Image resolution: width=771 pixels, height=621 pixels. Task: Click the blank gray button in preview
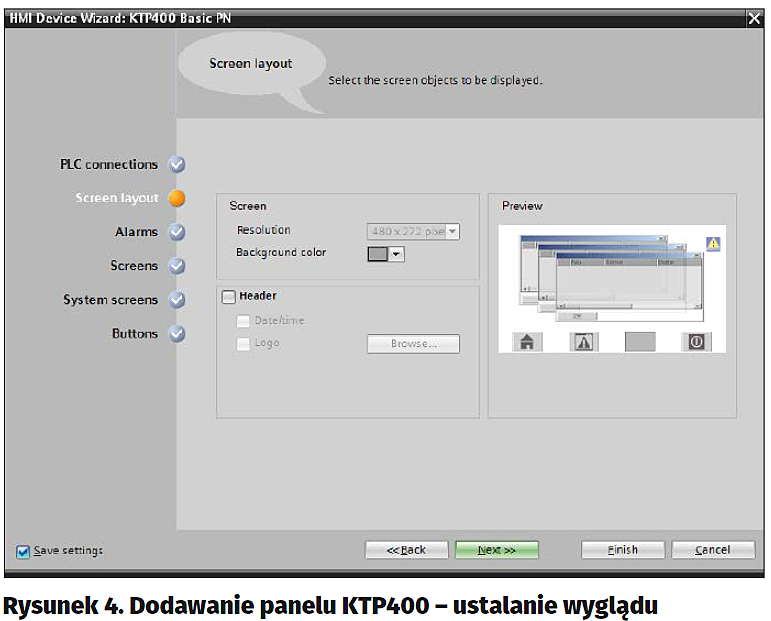pyautogui.click(x=640, y=342)
